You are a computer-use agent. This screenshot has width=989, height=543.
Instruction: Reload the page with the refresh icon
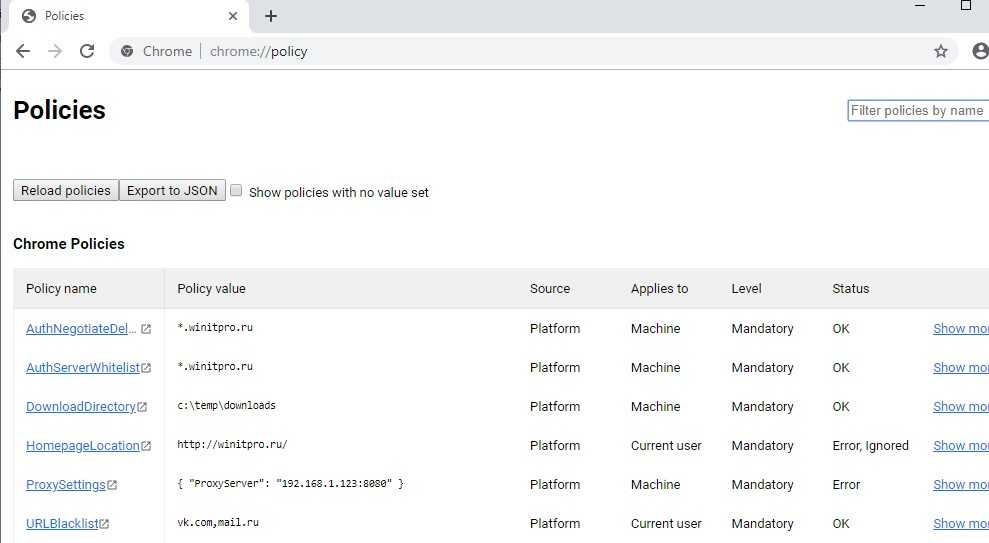coord(87,51)
